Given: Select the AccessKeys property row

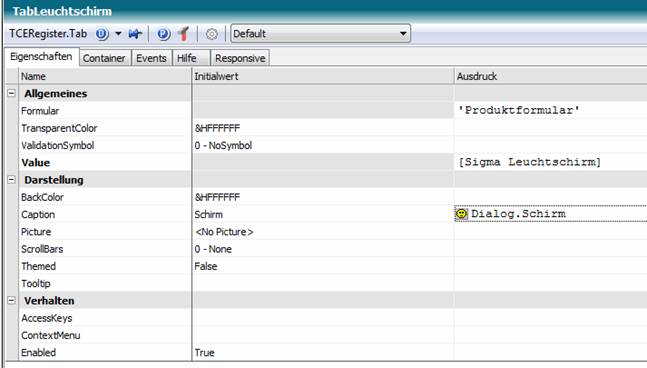Looking at the screenshot, I should coord(333,318).
